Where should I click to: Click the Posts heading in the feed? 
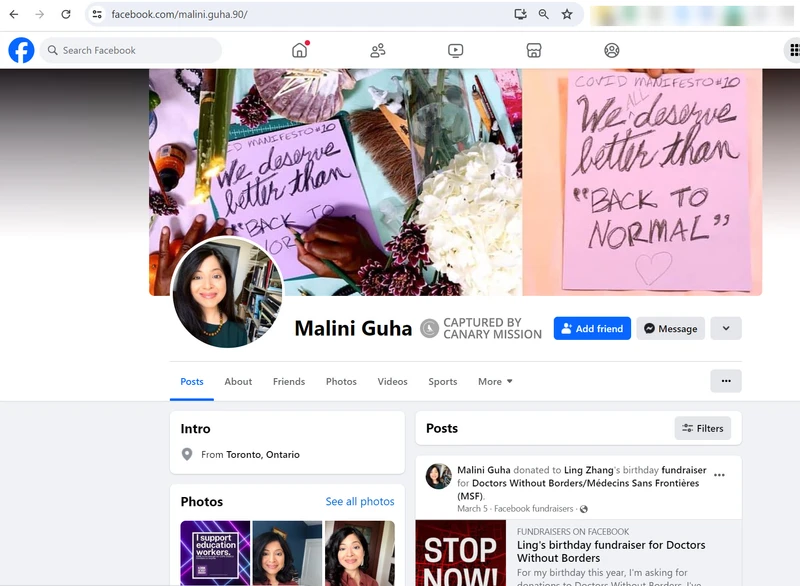point(442,428)
